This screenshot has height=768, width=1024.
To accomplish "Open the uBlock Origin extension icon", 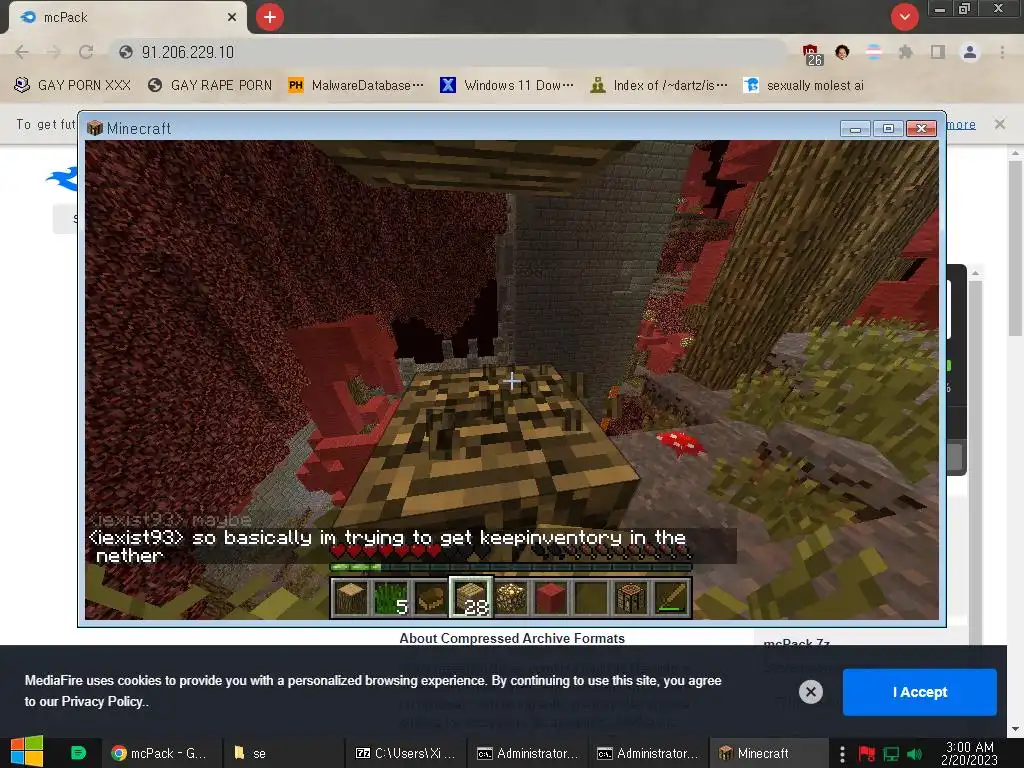I will tap(812, 54).
